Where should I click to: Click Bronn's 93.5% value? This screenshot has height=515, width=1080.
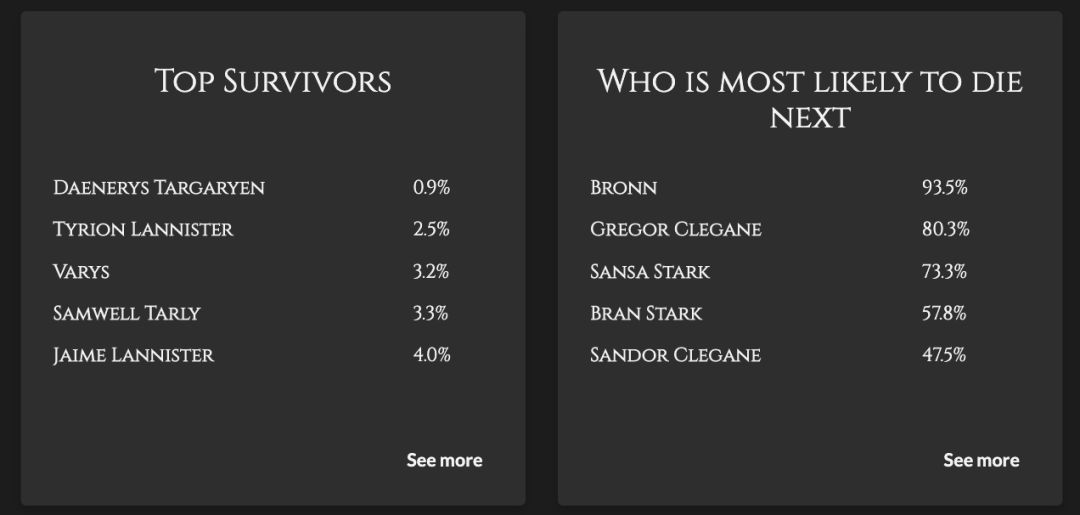pos(944,188)
